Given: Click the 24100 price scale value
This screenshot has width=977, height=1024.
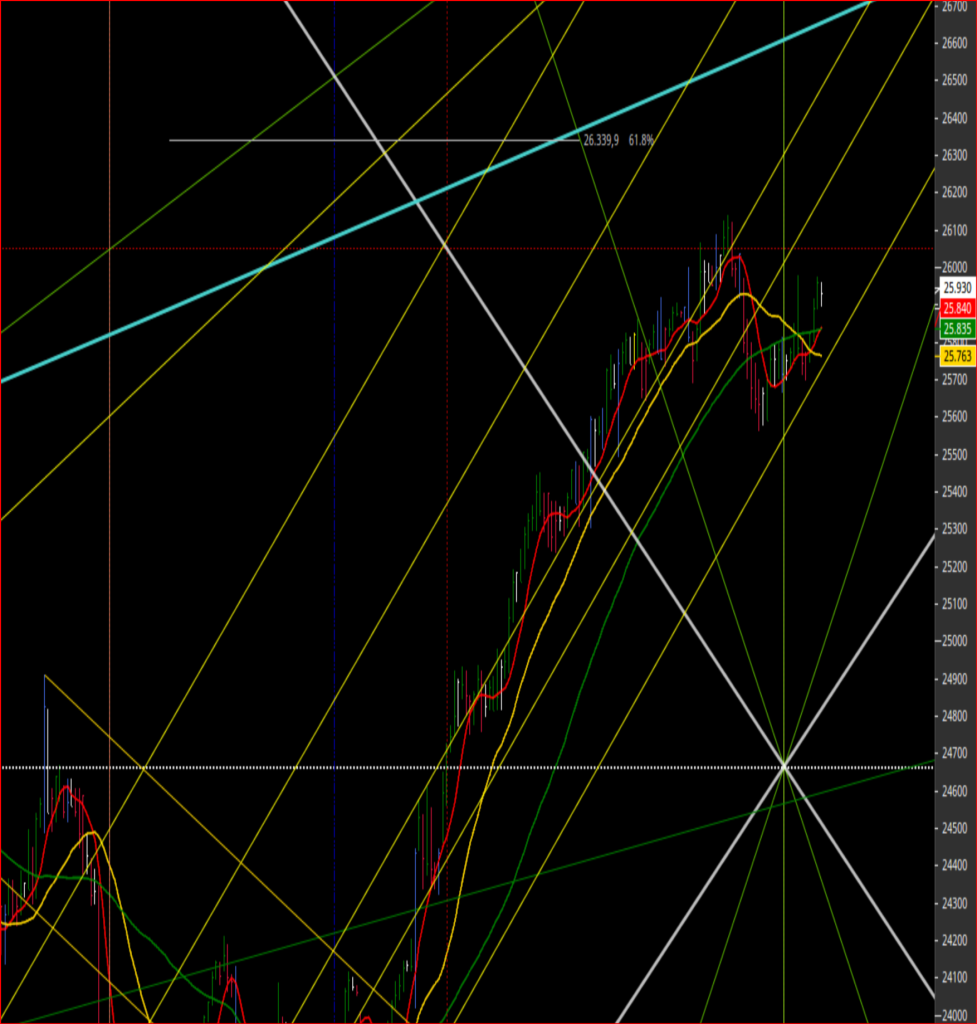Looking at the screenshot, I should 955,978.
